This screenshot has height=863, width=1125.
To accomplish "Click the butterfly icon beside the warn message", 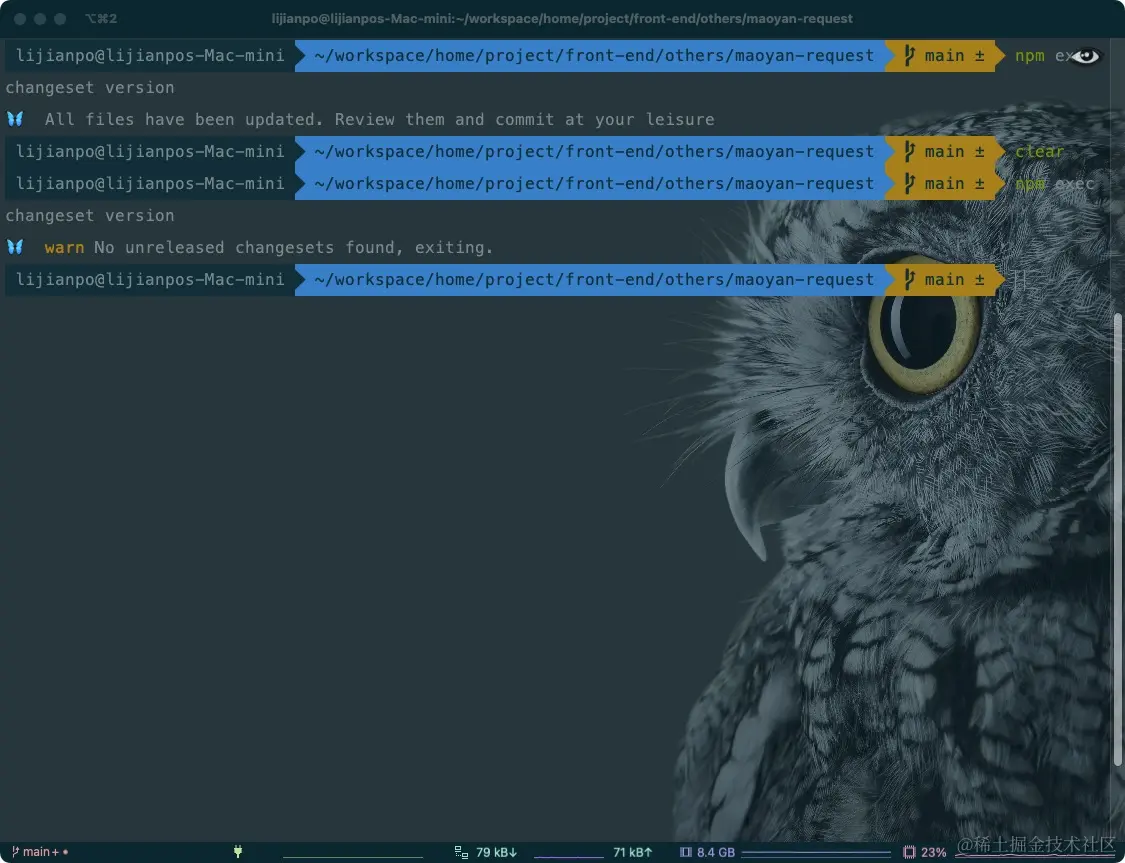I will (x=15, y=247).
